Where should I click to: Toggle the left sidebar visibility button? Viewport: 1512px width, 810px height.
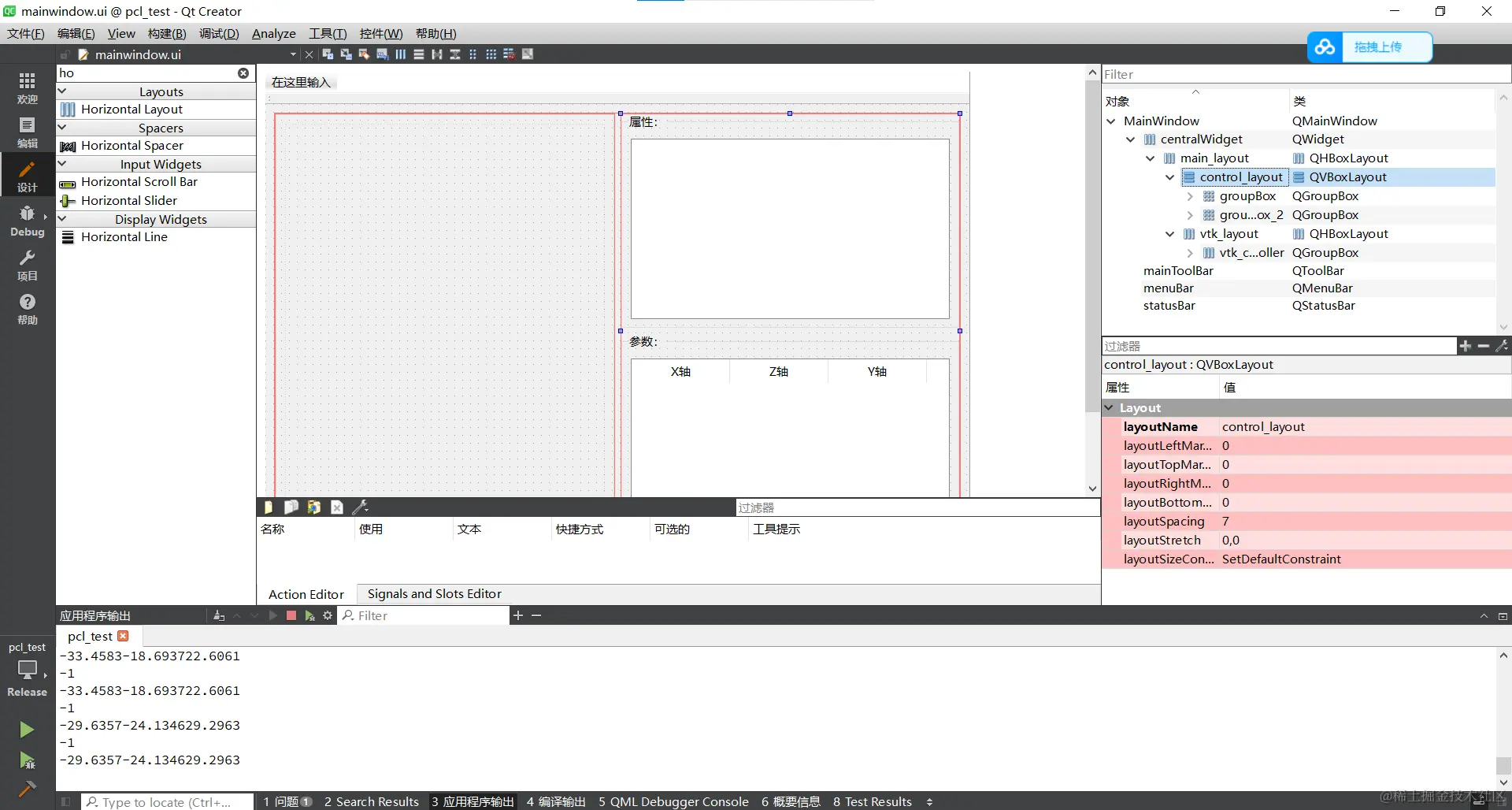[x=66, y=802]
